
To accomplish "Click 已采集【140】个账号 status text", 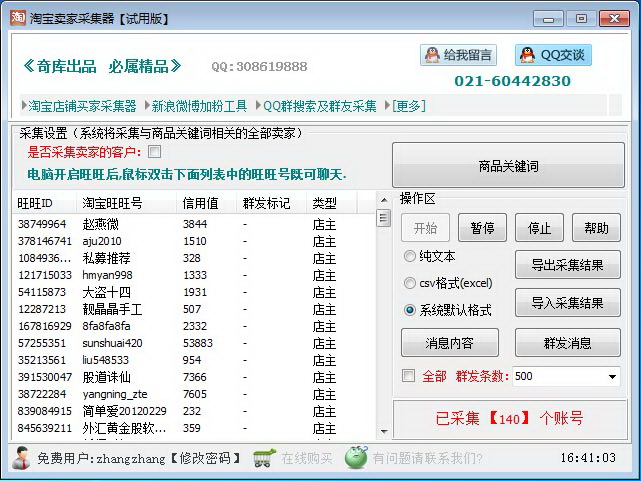I will coord(509,418).
